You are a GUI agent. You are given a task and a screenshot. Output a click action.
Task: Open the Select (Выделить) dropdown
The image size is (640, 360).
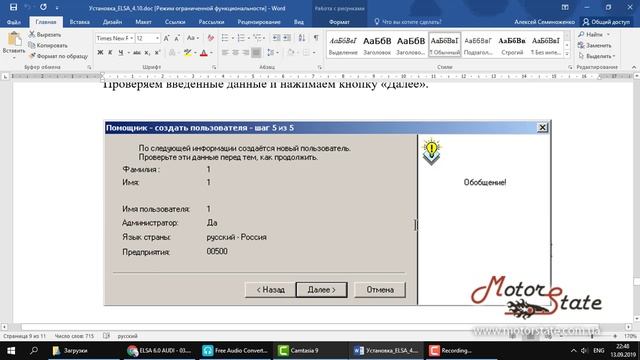[x=597, y=56]
